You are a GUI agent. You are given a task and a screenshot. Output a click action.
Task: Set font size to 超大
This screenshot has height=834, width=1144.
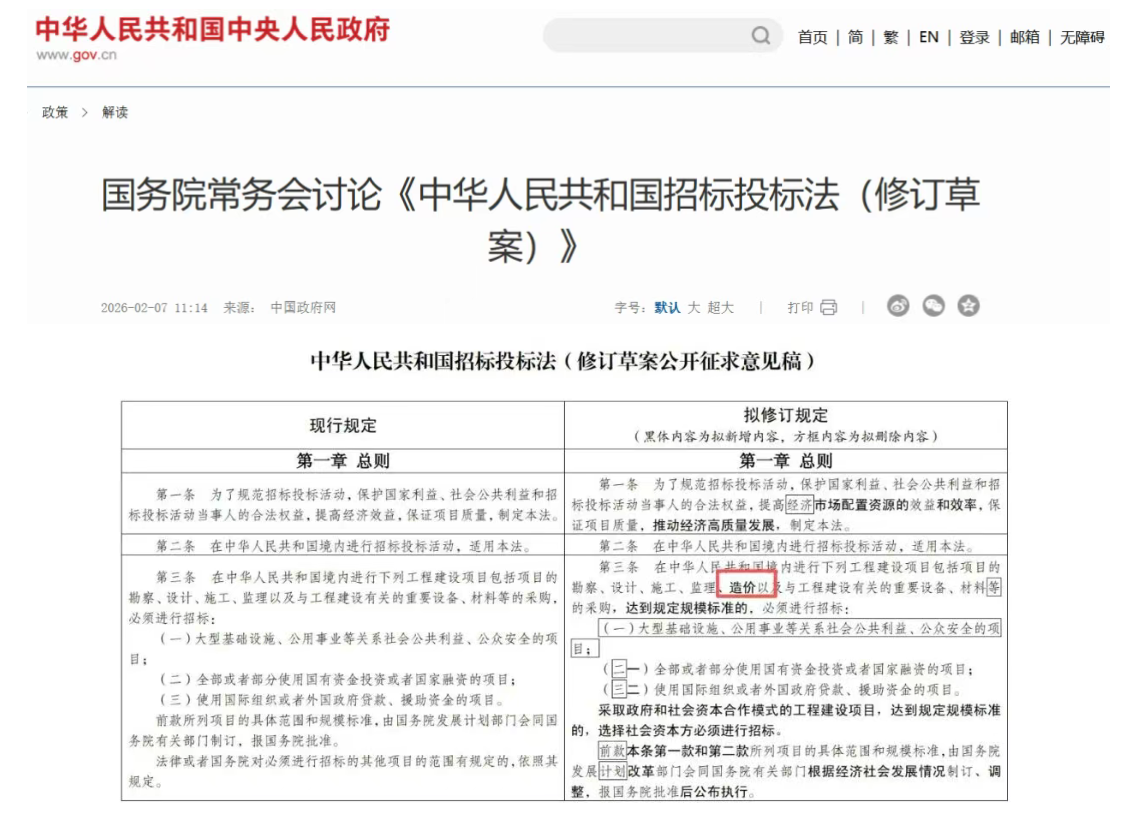tap(721, 308)
